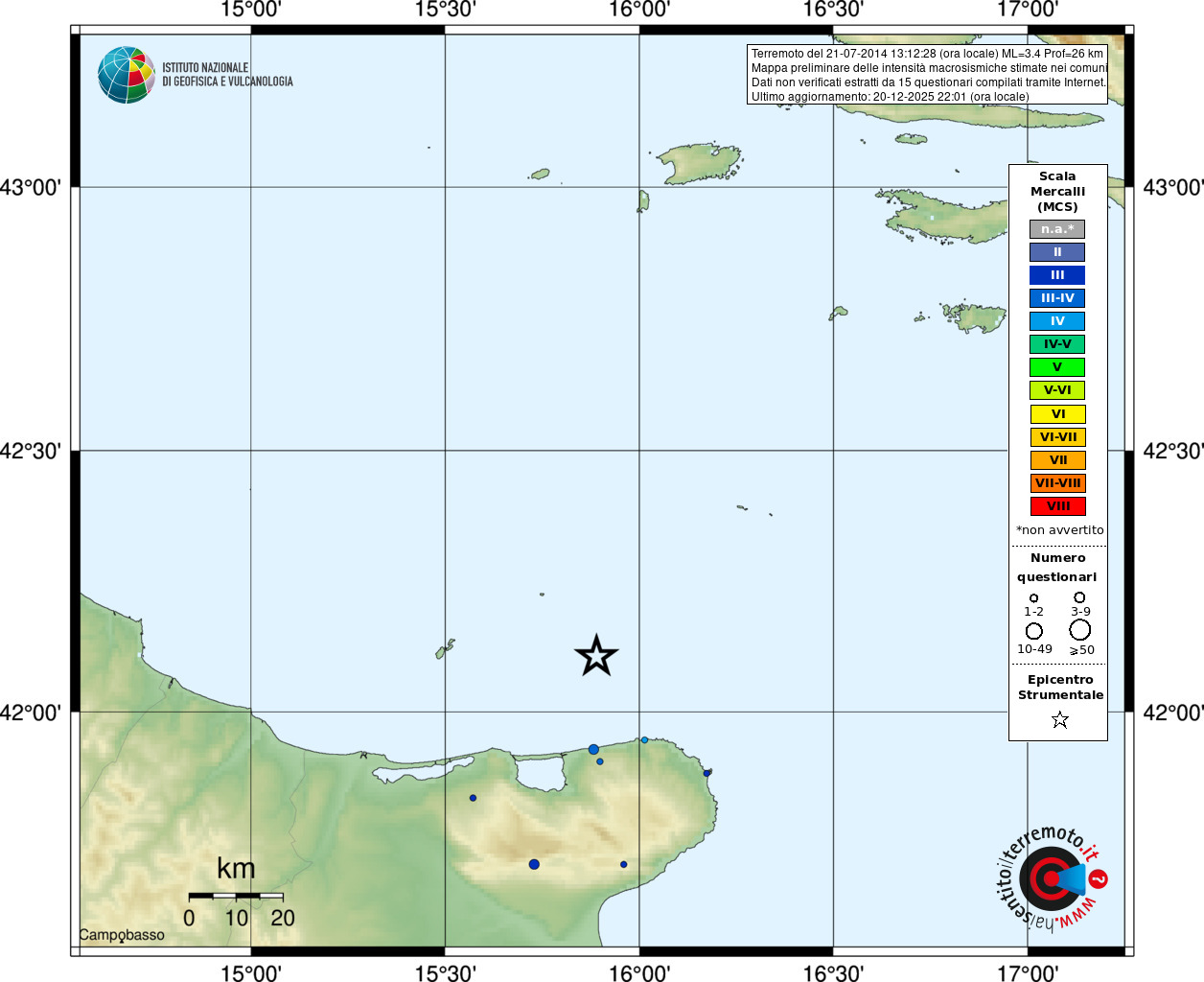Click the epicenter star on the map
This screenshot has height=982, width=1204.
(x=596, y=656)
